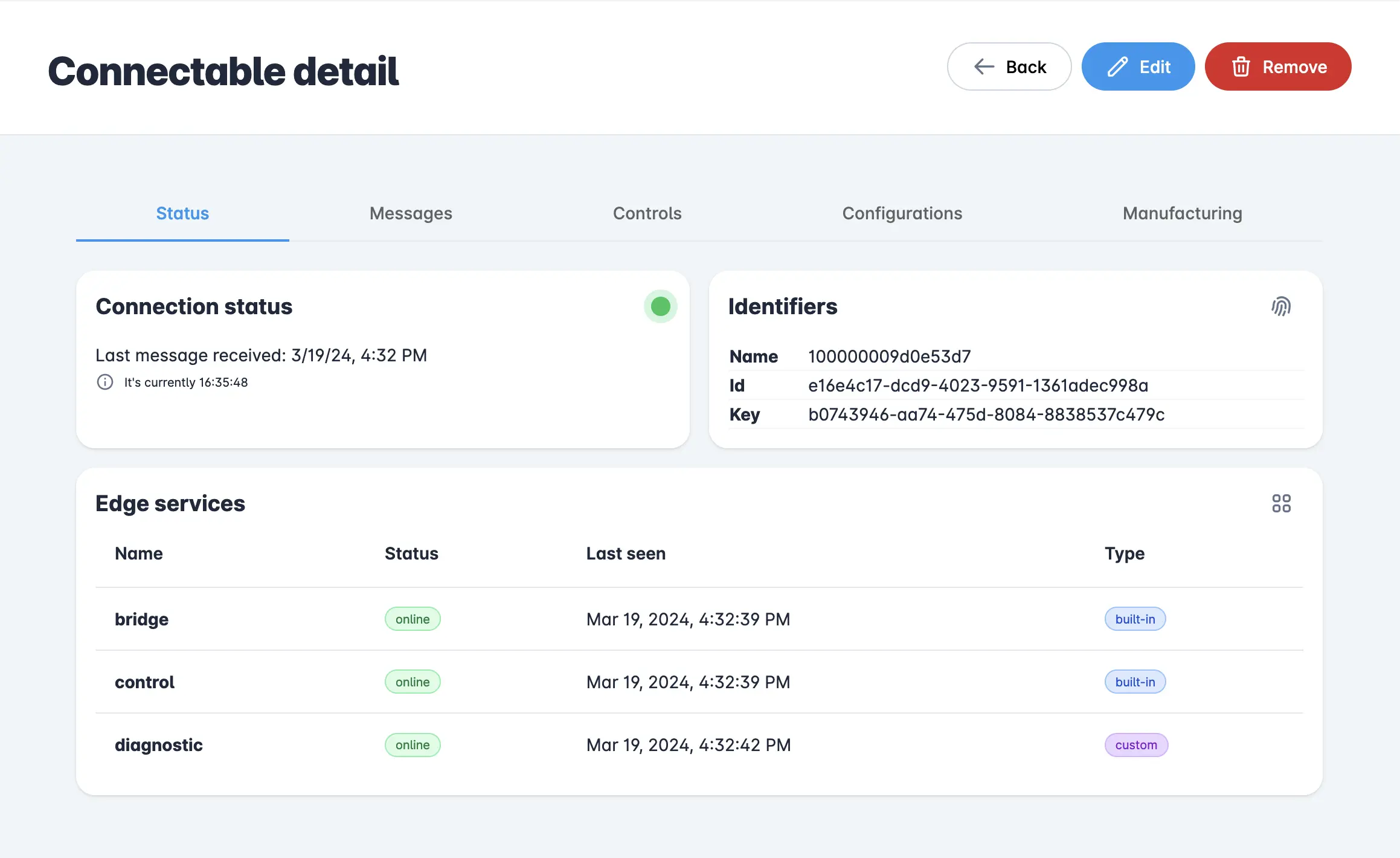Click the back arrow icon

click(x=983, y=66)
